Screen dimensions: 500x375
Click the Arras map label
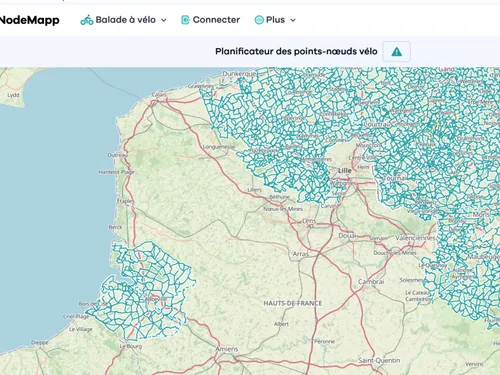[x=300, y=254]
